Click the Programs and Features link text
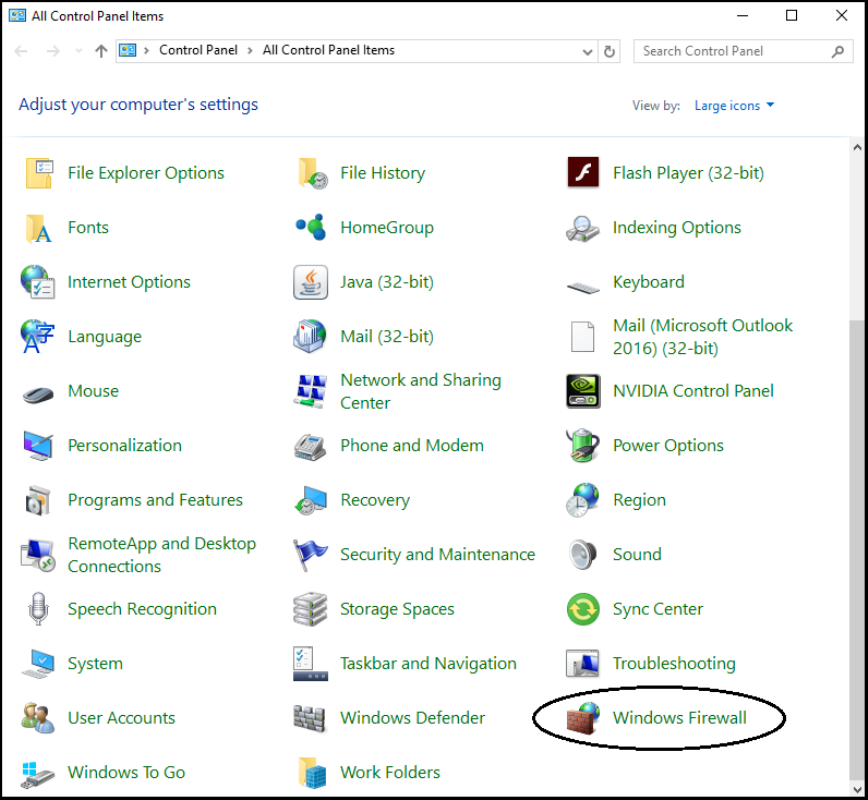This screenshot has height=800, width=868. coord(155,500)
